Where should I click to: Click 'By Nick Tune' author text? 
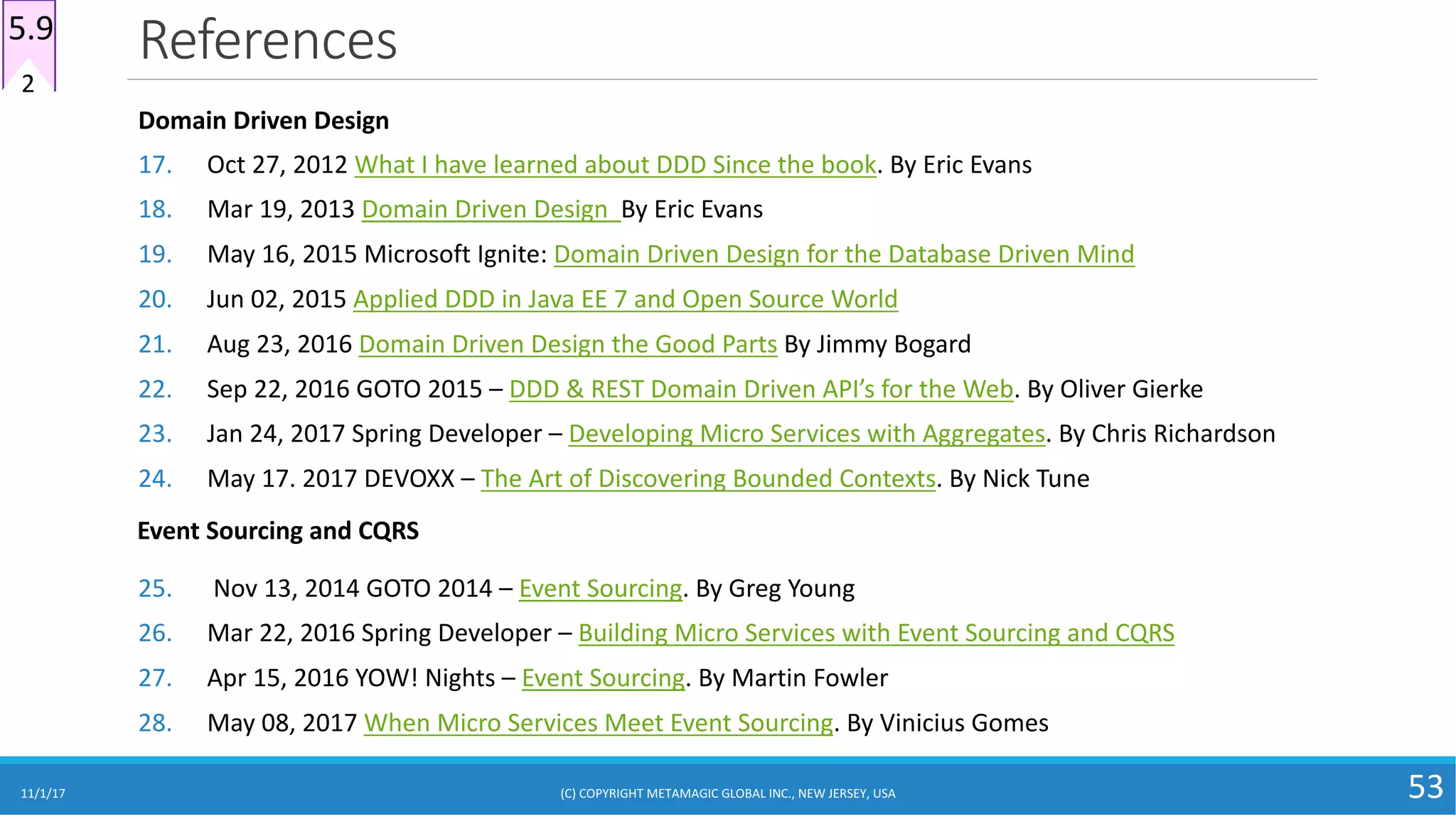pos(1019,478)
